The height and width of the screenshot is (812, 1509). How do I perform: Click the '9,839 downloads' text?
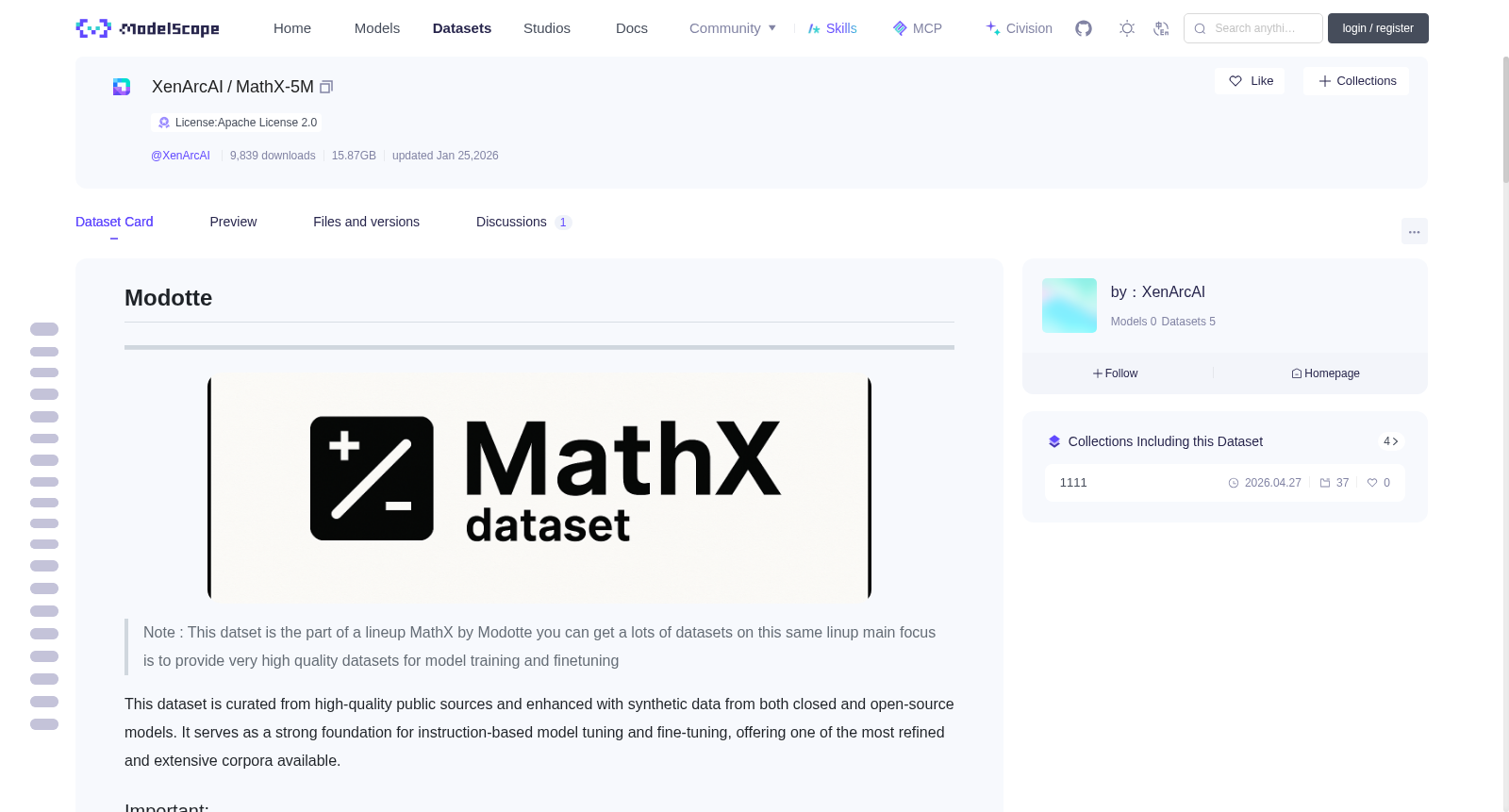pos(273,156)
